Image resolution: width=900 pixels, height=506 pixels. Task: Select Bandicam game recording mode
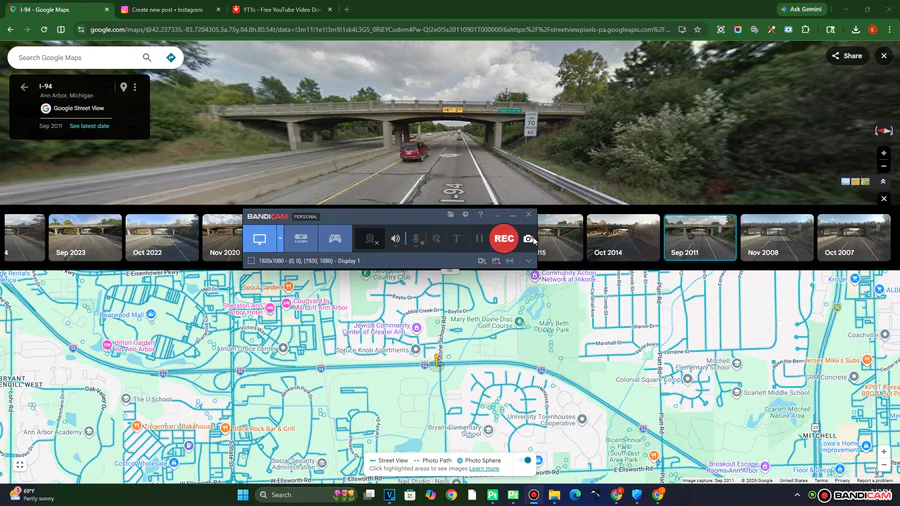(x=335, y=239)
